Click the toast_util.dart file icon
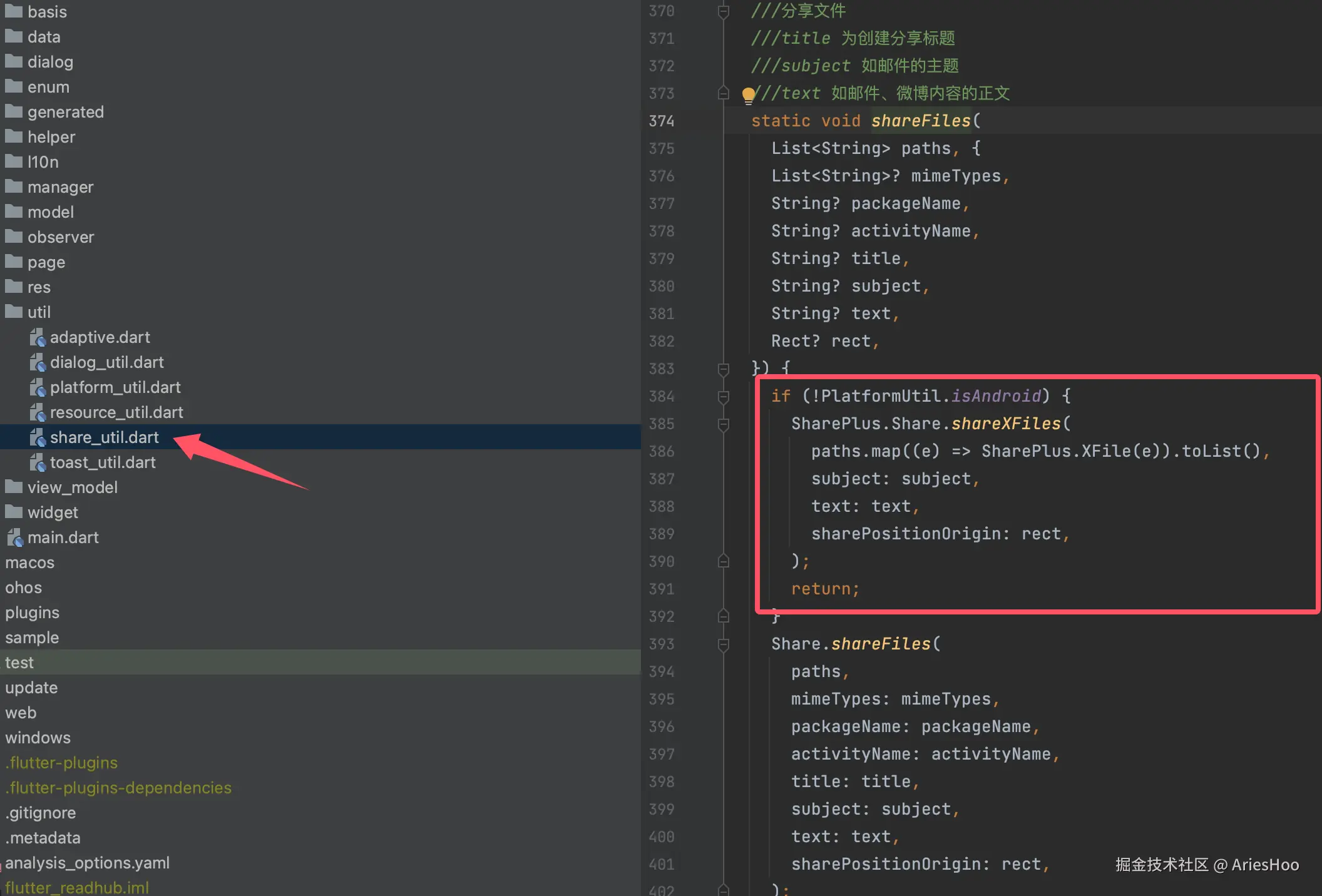Image resolution: width=1322 pixels, height=896 pixels. coord(38,463)
